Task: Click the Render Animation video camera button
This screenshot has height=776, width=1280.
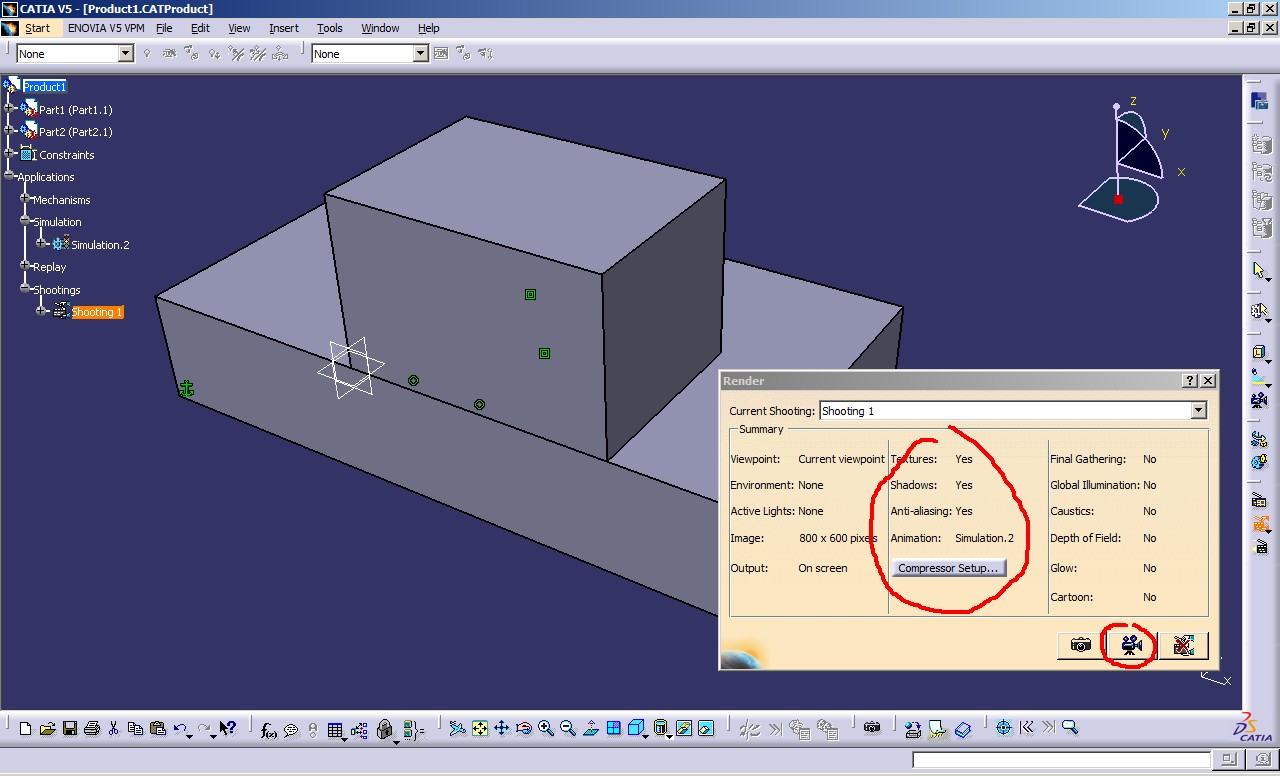Action: 1131,645
